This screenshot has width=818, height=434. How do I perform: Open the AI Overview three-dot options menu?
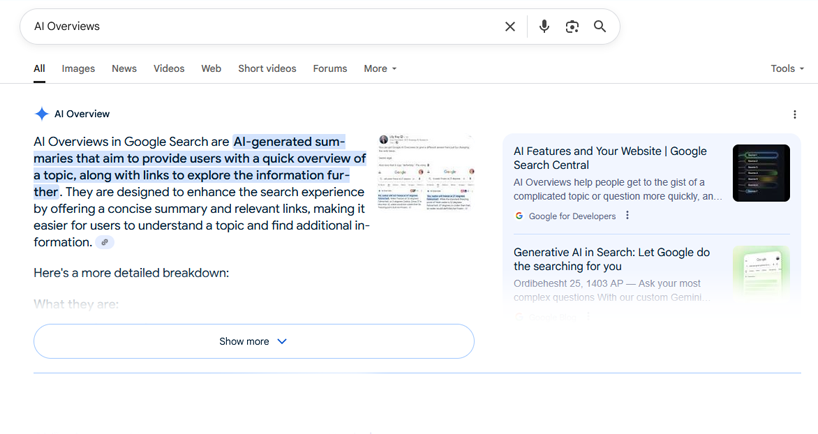click(x=795, y=114)
